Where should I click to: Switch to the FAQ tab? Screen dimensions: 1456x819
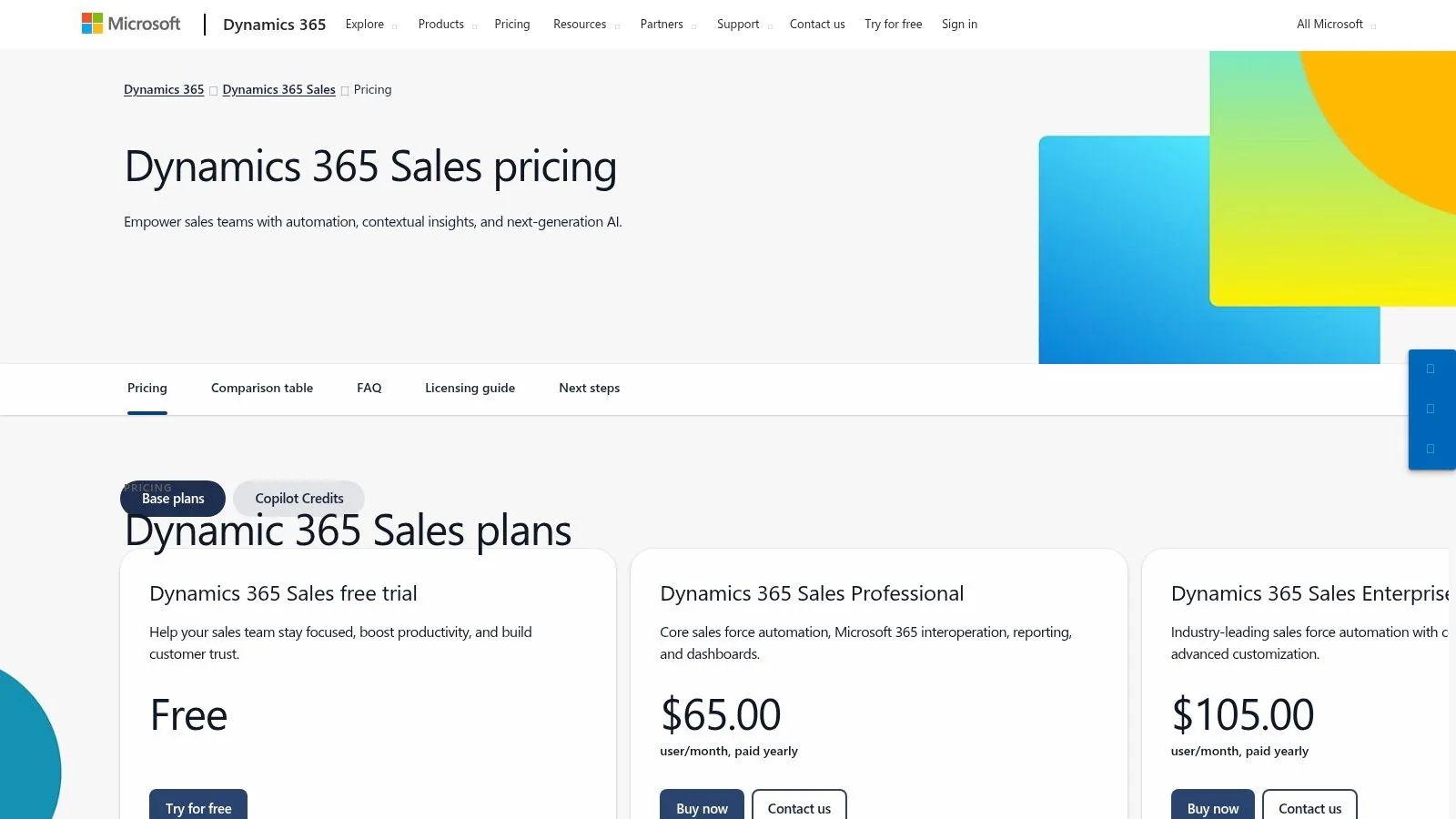[369, 388]
